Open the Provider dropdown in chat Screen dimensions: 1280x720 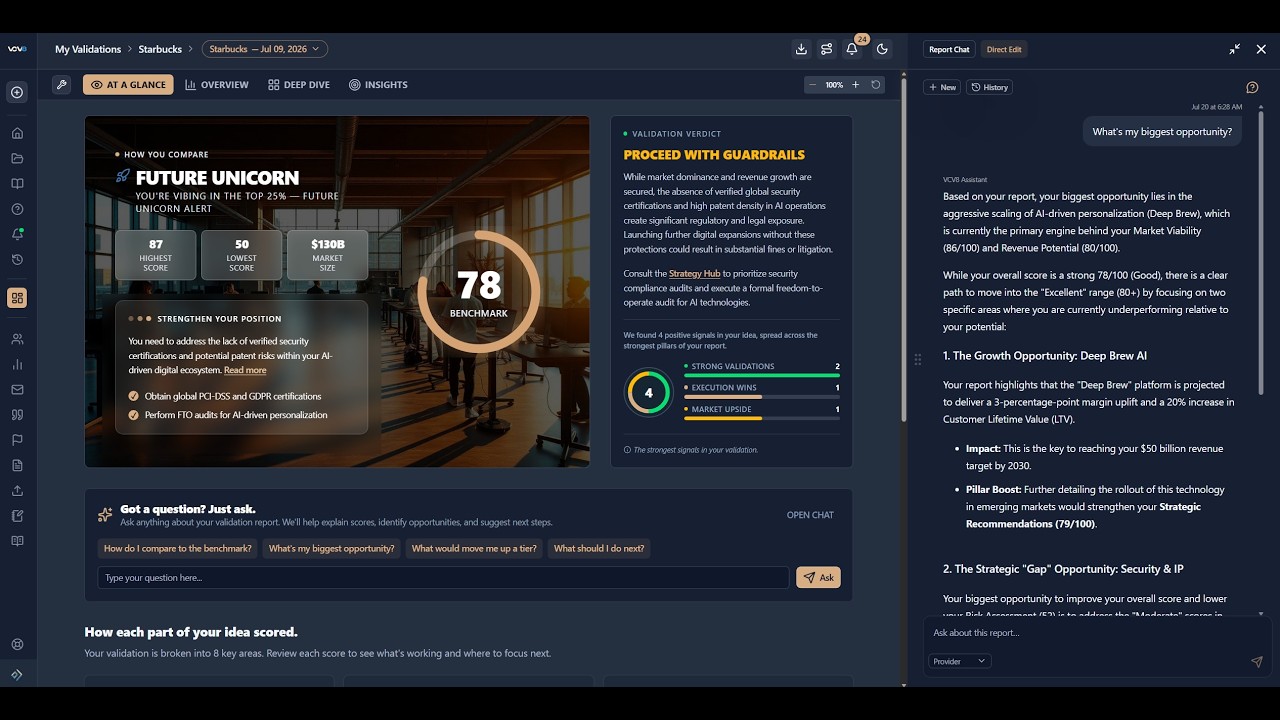click(959, 661)
